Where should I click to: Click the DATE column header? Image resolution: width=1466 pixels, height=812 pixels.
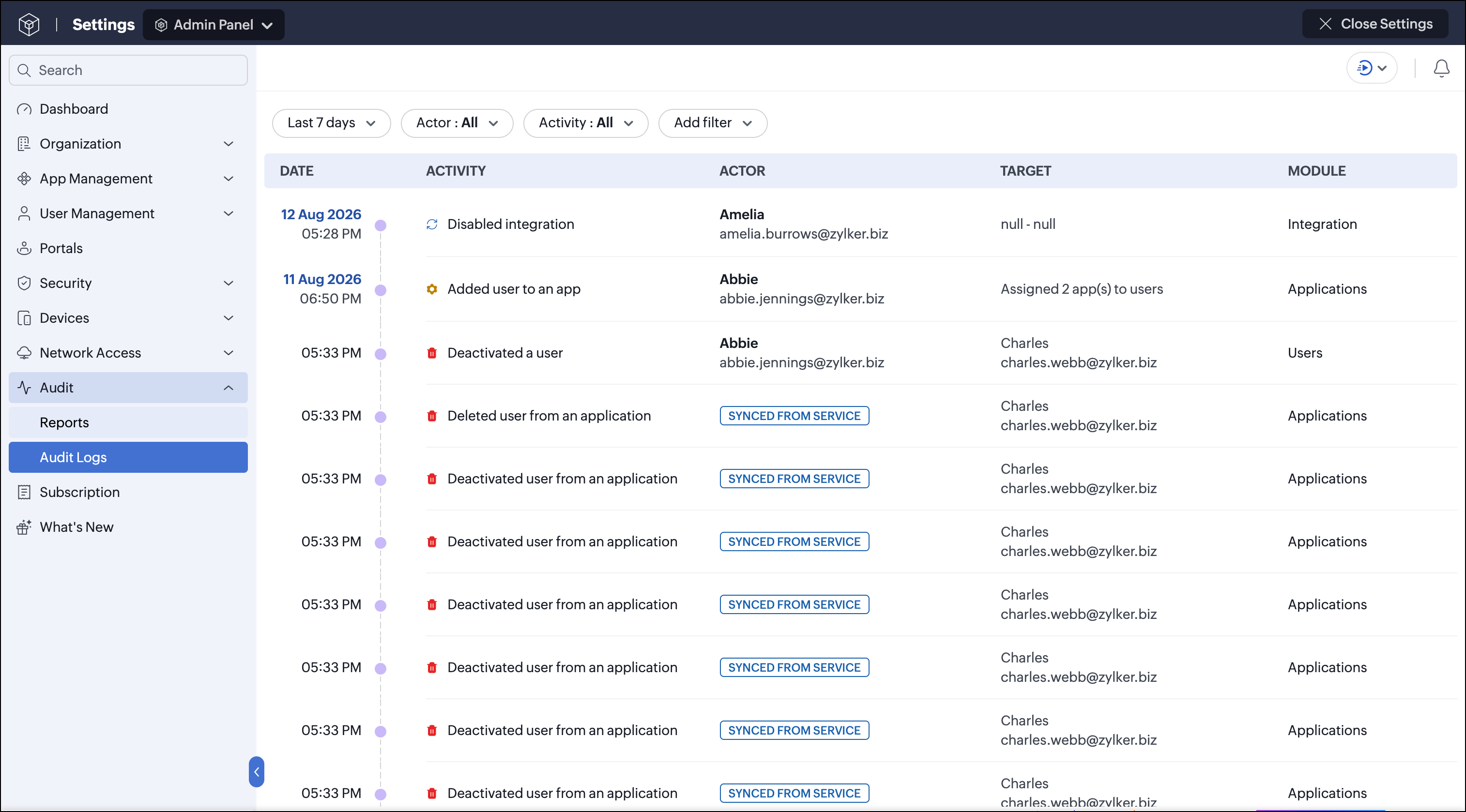(296, 171)
